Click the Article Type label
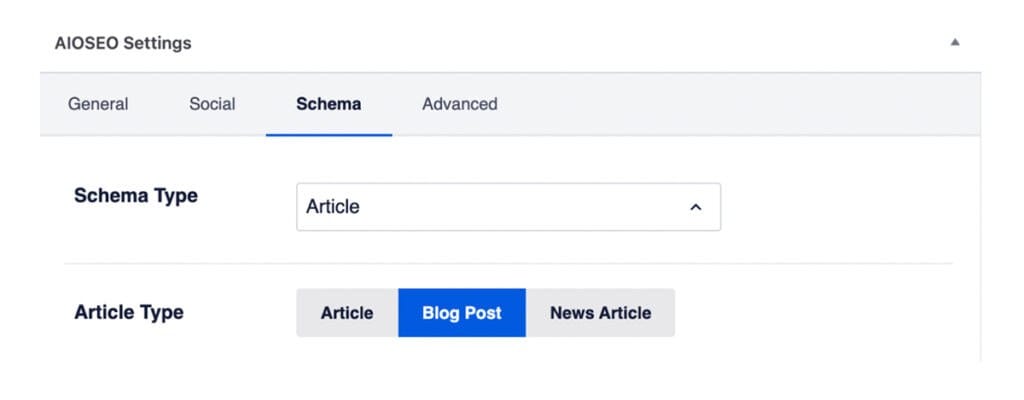The image size is (1024, 400). 129,312
